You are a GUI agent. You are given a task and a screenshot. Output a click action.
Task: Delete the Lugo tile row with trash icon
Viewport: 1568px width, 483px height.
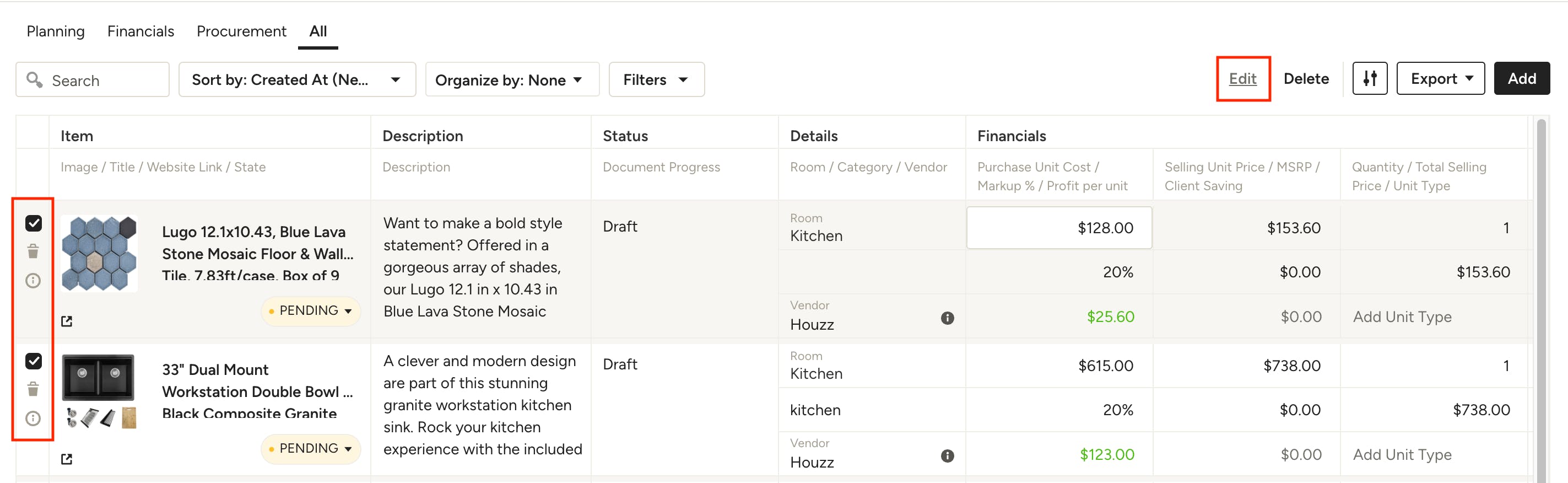coord(34,251)
